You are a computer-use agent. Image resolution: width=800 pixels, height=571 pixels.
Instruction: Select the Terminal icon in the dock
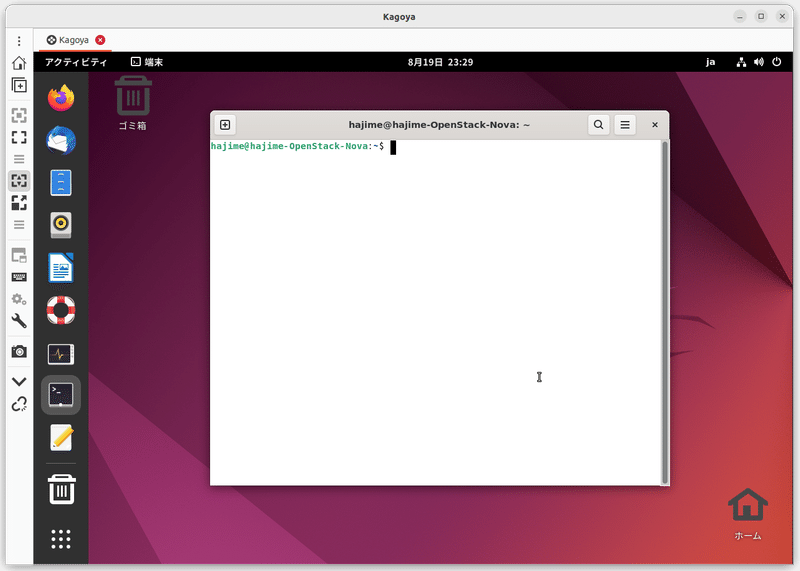[61, 395]
